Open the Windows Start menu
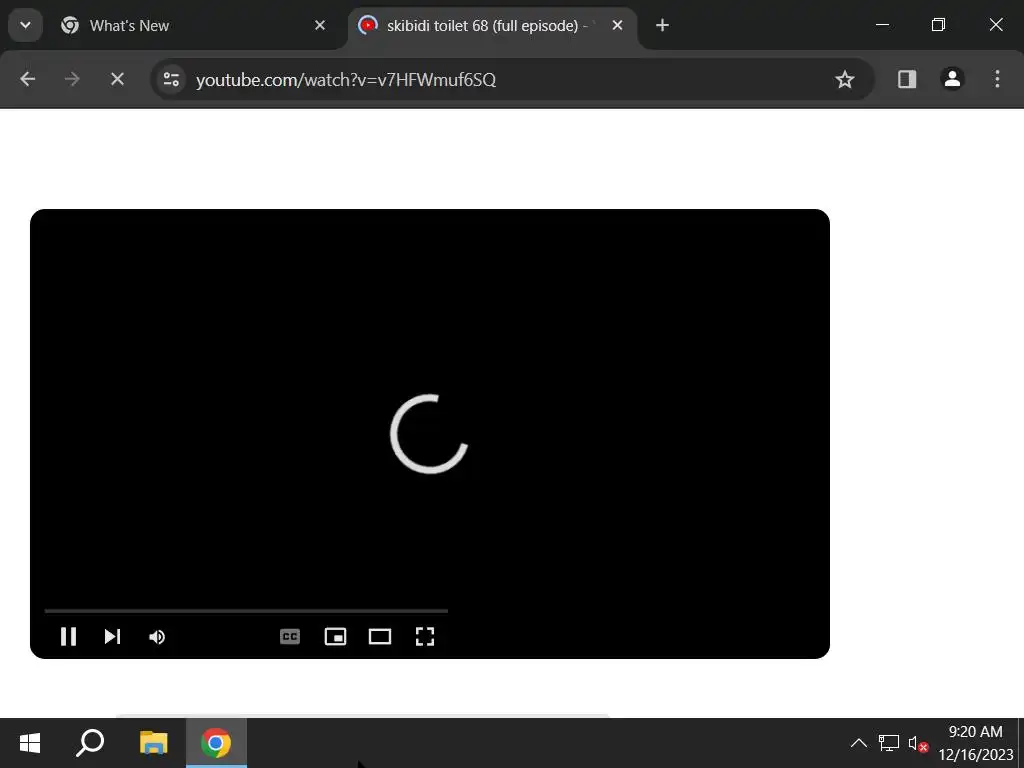 (x=30, y=743)
